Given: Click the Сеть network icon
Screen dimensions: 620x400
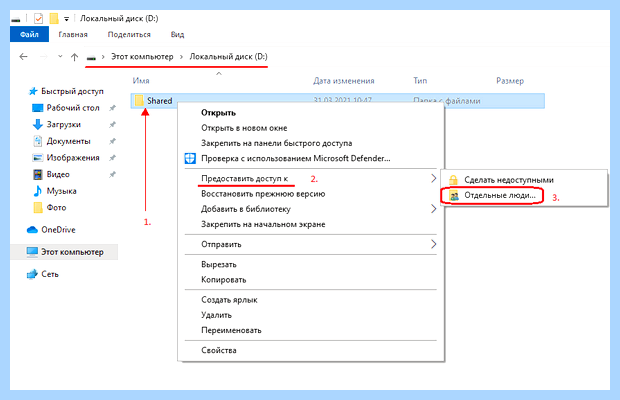Looking at the screenshot, I should pyautogui.click(x=32, y=274).
